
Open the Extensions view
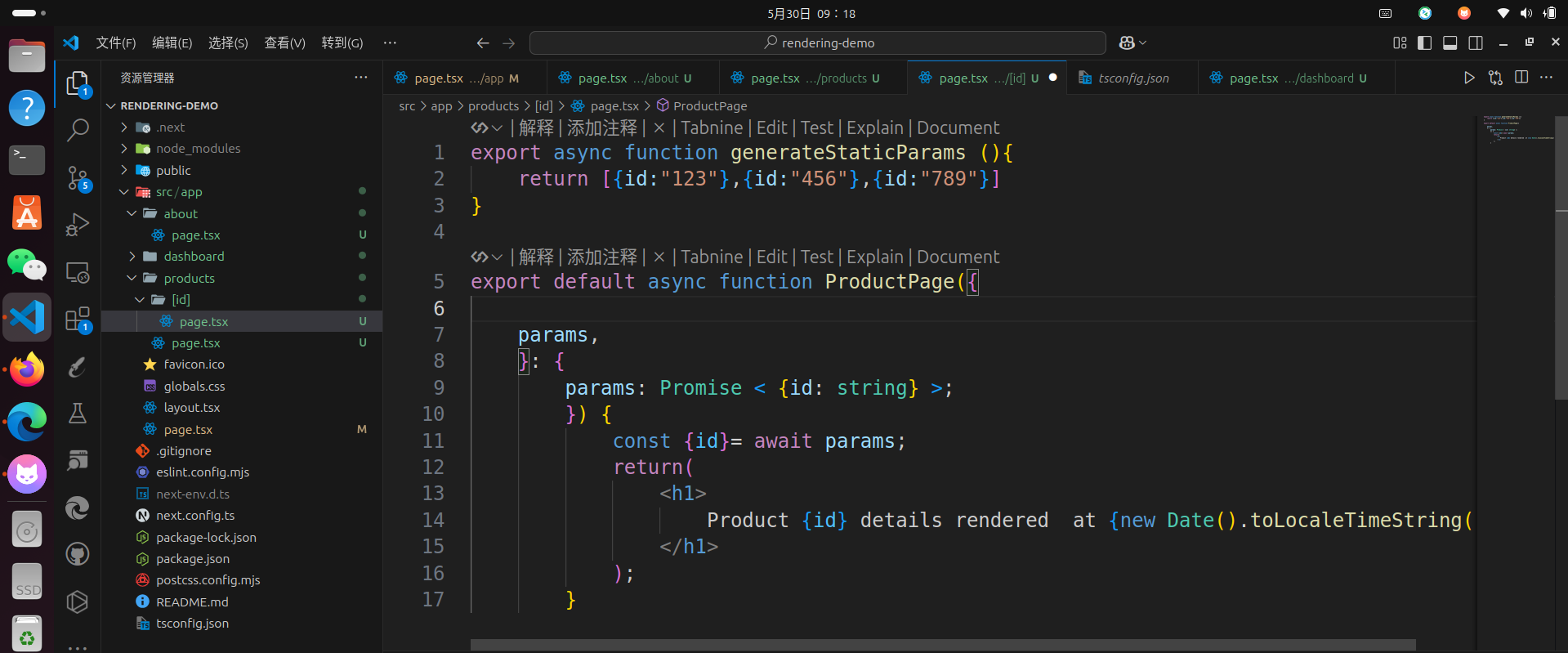click(78, 319)
